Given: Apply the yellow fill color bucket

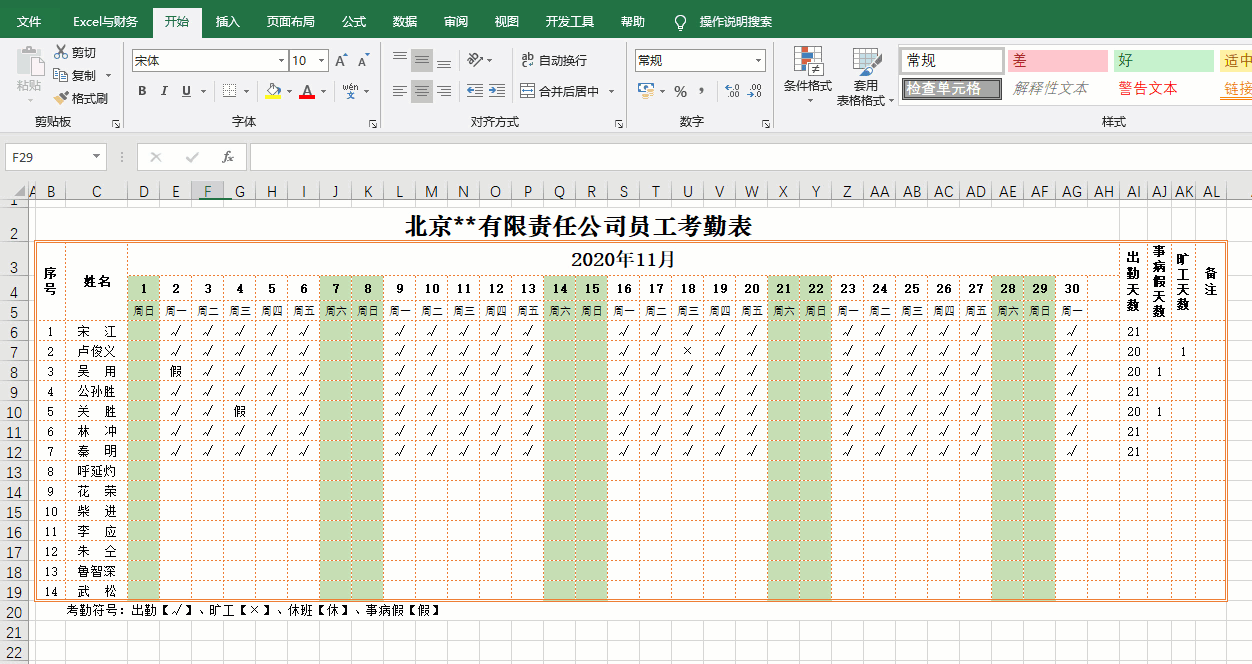Looking at the screenshot, I should tap(273, 91).
